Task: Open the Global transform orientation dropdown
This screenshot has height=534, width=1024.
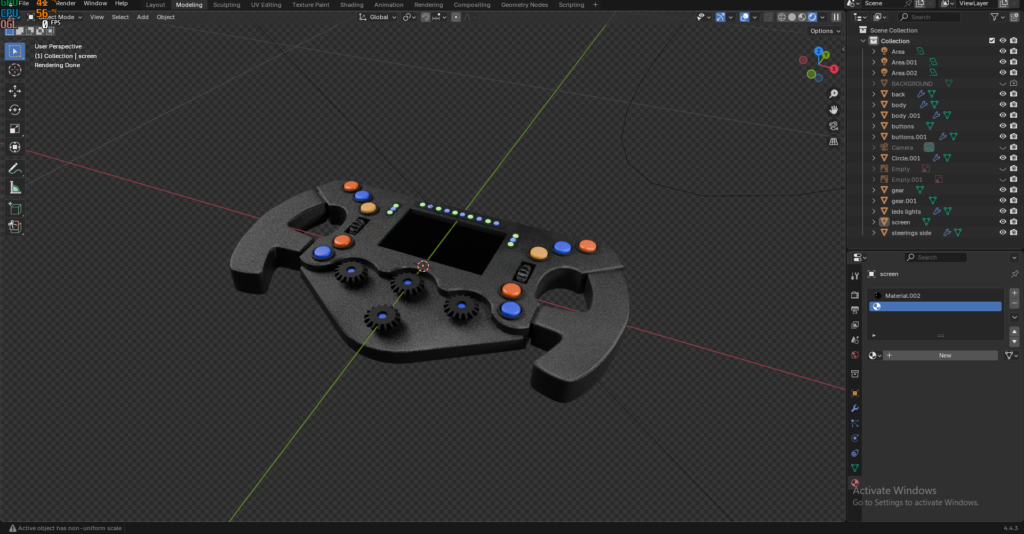Action: coord(380,17)
